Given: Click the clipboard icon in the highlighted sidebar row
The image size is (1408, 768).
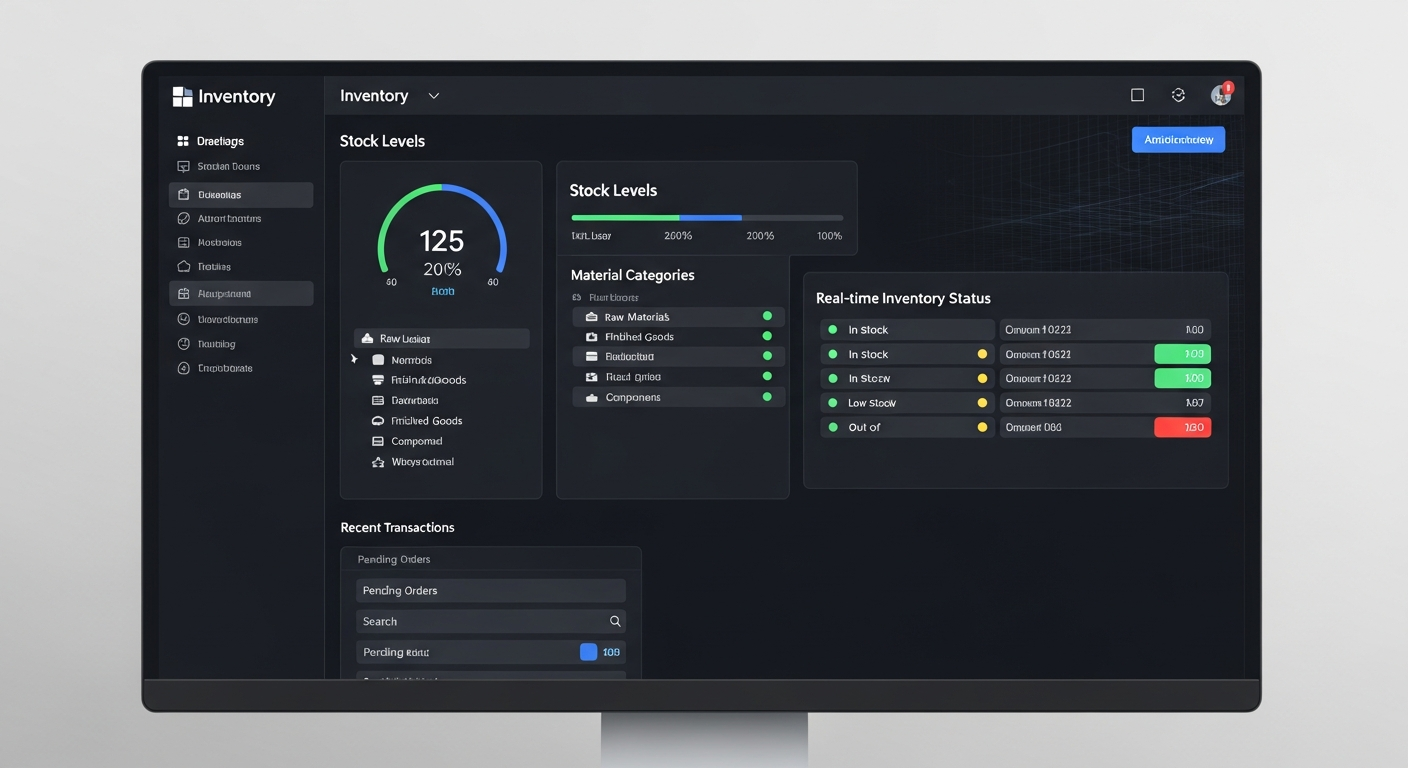Looking at the screenshot, I should (183, 194).
